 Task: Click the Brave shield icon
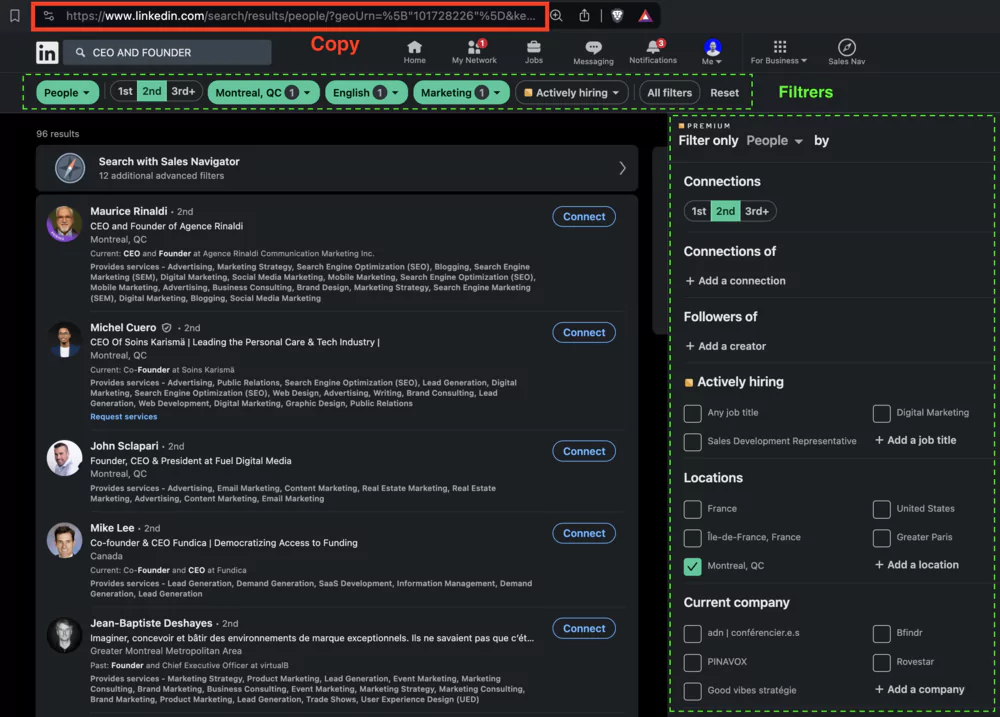click(x=617, y=16)
